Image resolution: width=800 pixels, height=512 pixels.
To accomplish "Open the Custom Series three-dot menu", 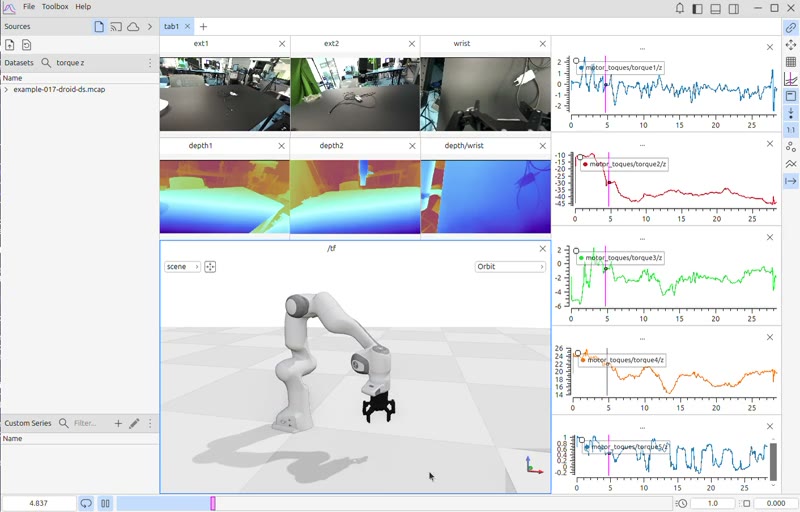I will pos(150,423).
